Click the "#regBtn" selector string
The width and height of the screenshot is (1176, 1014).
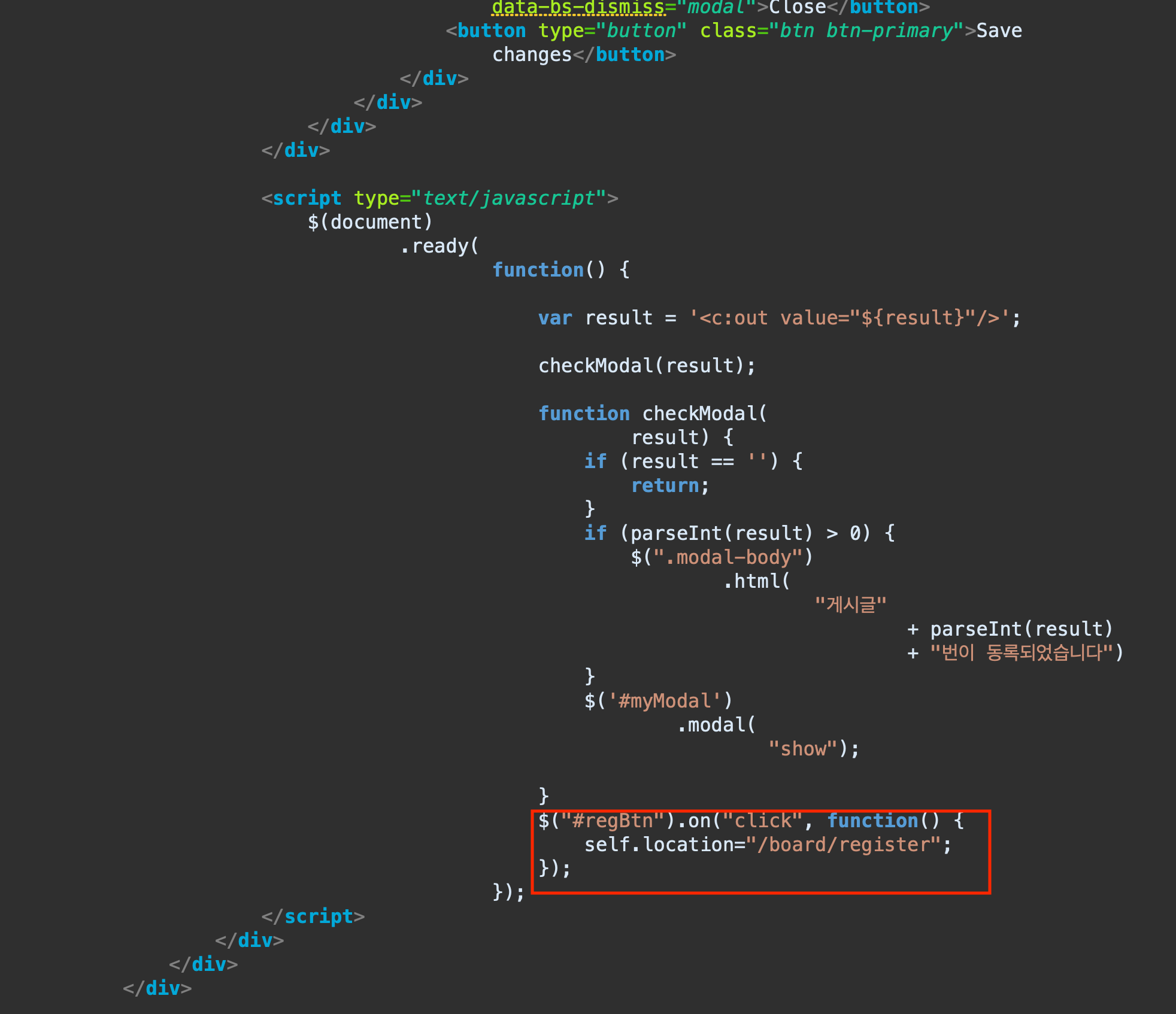click(x=612, y=821)
